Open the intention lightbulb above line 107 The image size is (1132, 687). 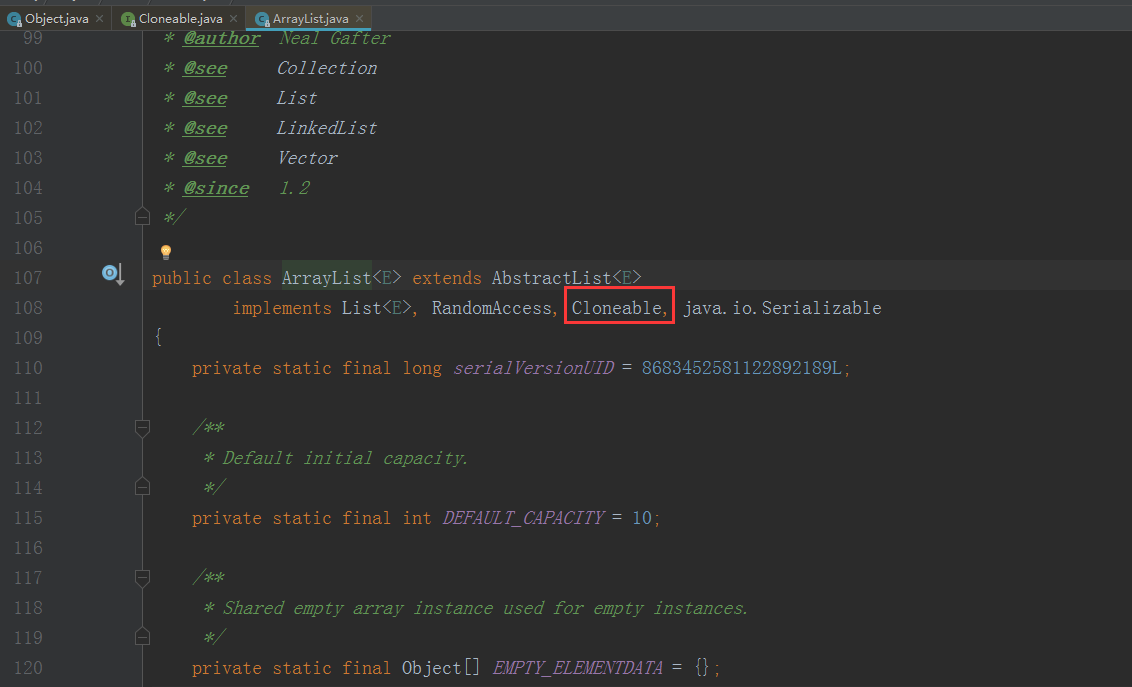[166, 252]
